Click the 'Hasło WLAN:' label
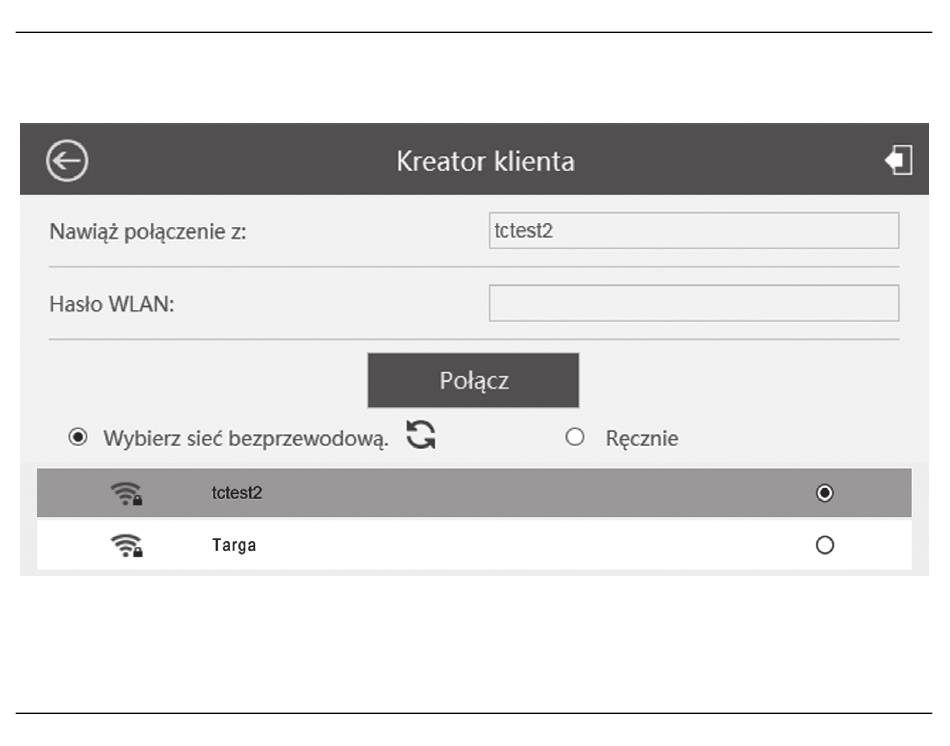The width and height of the screenshot is (950, 746). 111,304
